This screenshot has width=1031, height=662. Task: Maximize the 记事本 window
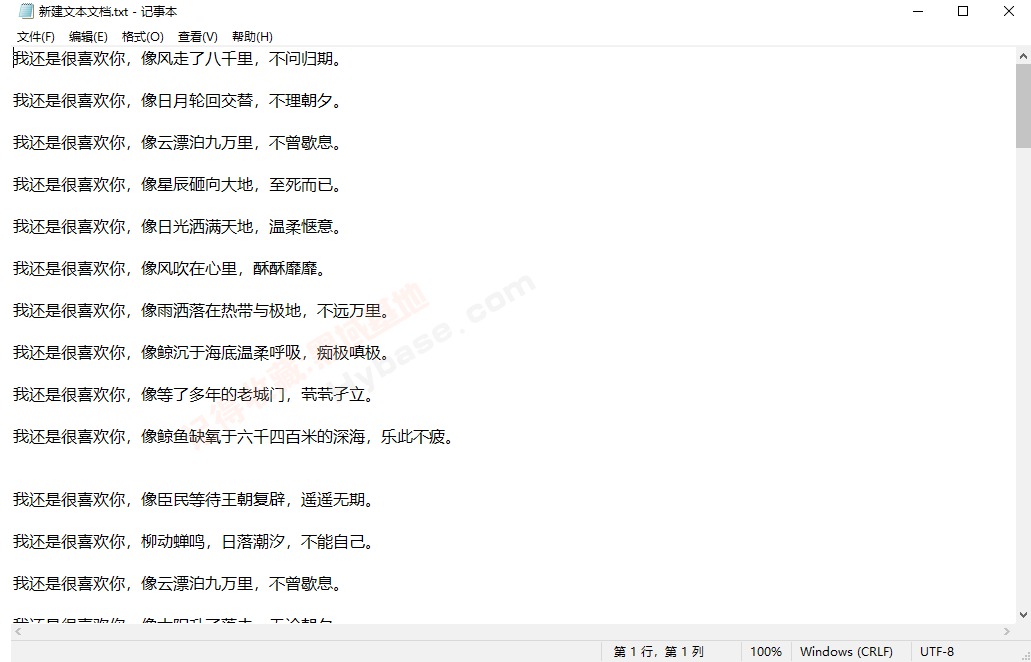[963, 12]
